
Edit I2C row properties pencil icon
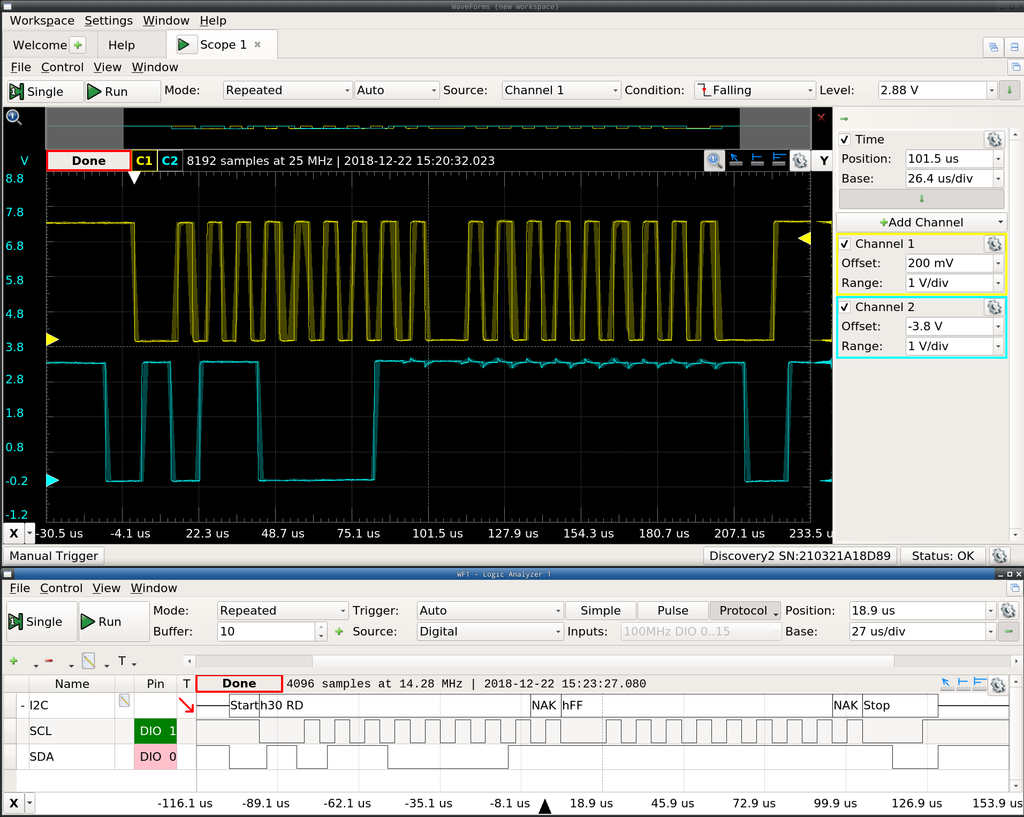pyautogui.click(x=124, y=701)
